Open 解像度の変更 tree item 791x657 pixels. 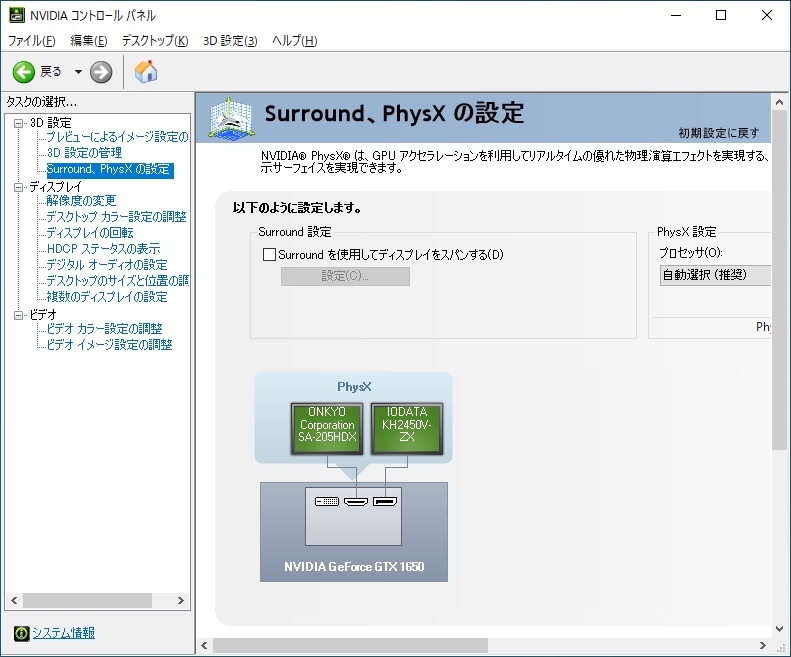[x=81, y=201]
